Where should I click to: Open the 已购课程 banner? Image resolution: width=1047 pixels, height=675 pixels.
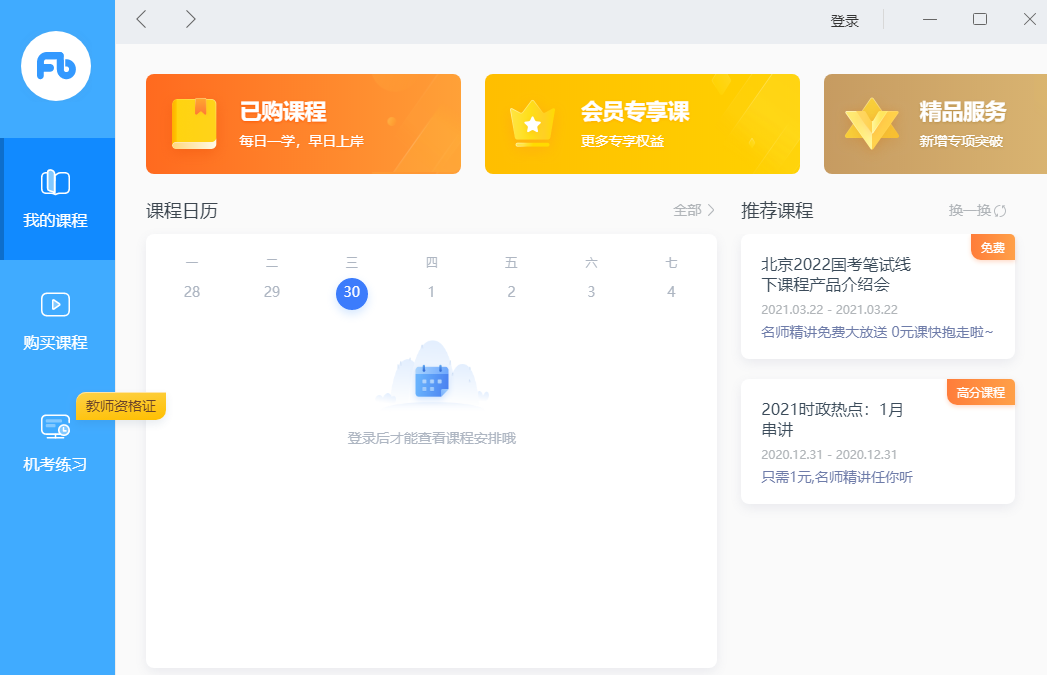303,124
